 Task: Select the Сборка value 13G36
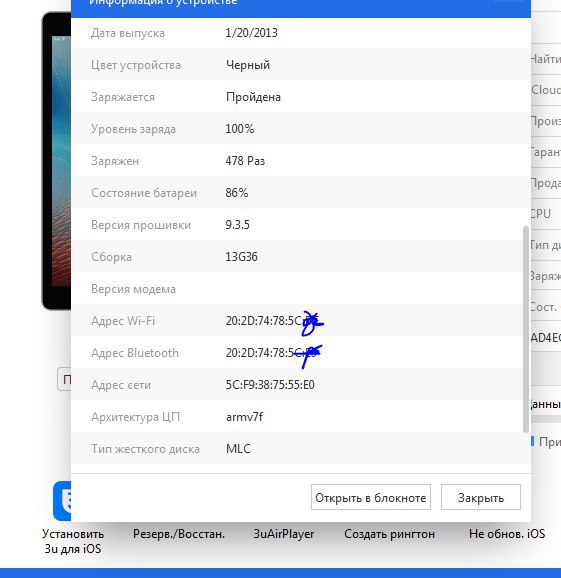point(242,257)
